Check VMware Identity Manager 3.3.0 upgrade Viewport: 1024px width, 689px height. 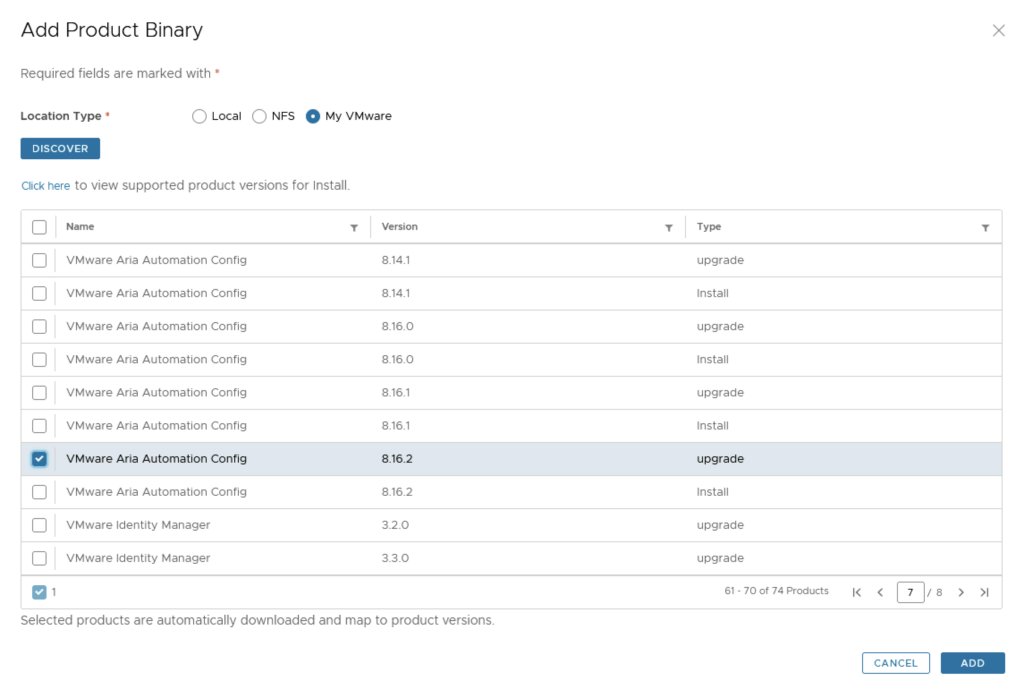[39, 558]
